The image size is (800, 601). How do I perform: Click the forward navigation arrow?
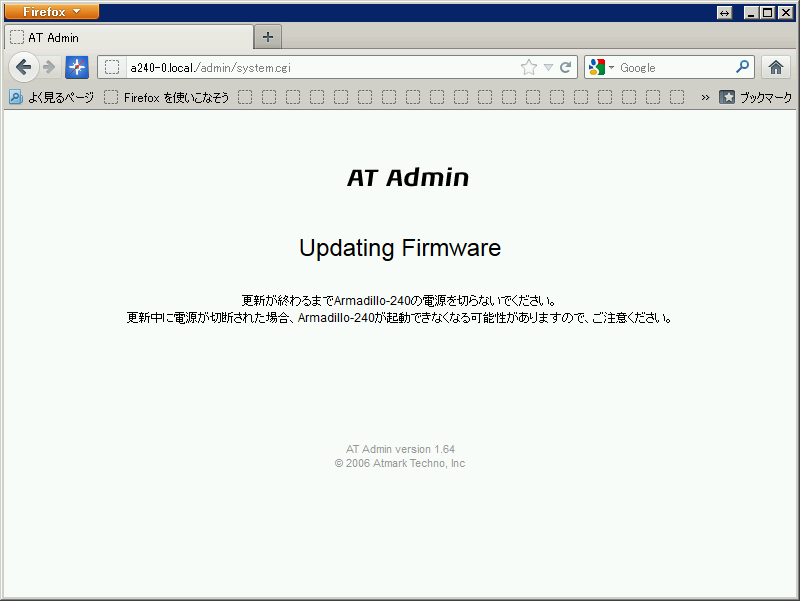tap(49, 67)
